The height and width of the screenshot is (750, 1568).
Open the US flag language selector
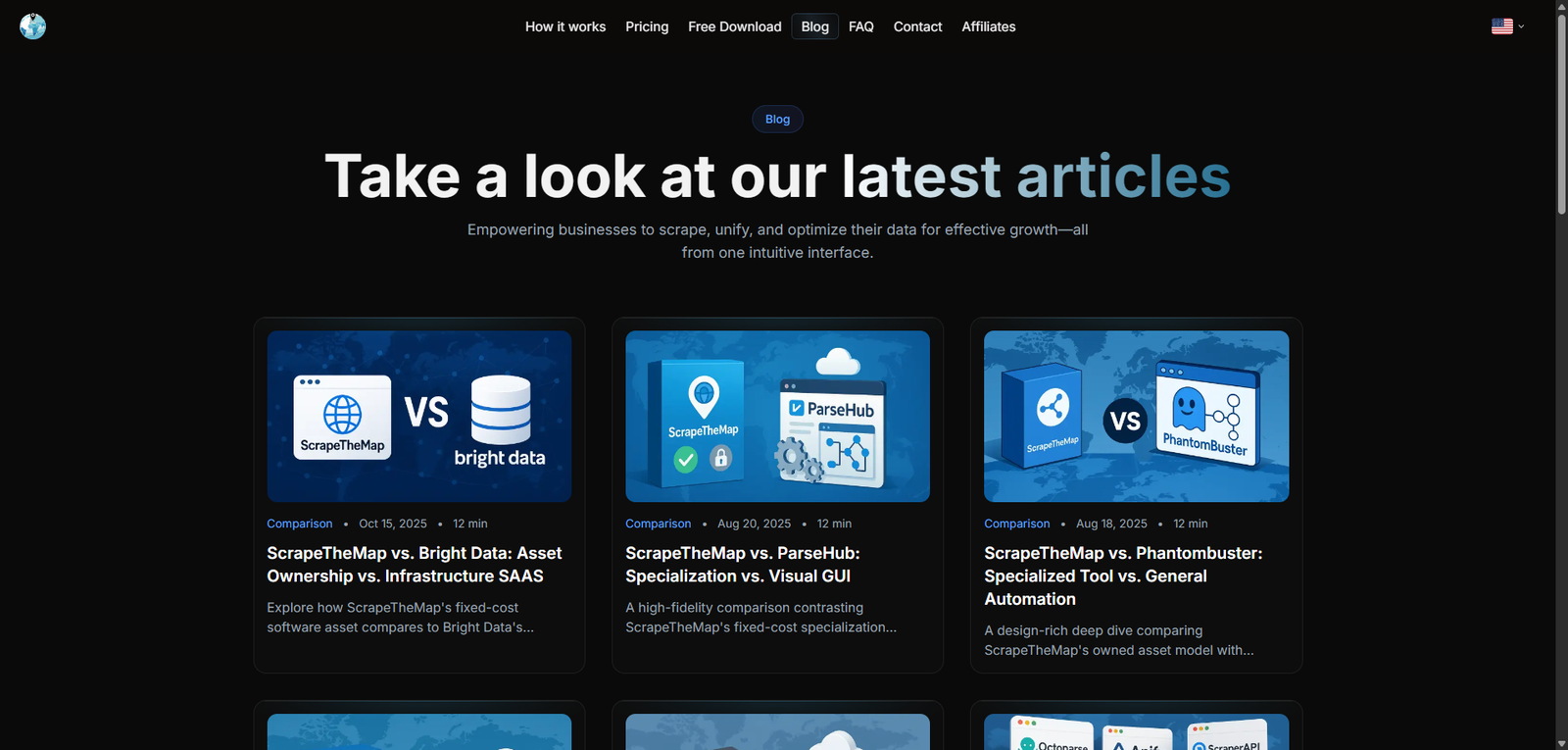point(1506,26)
